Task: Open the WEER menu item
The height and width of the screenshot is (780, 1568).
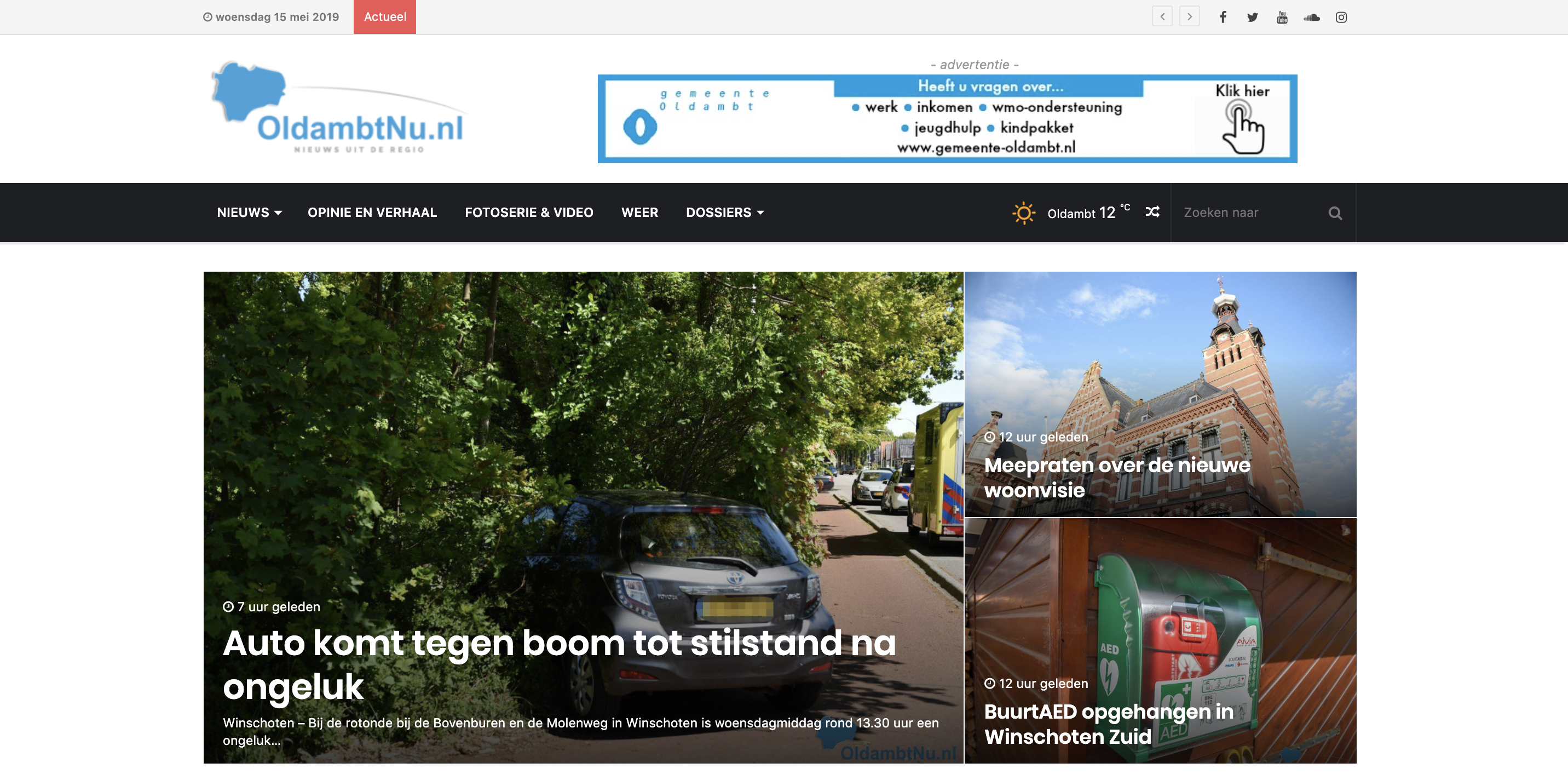Action: 639,213
